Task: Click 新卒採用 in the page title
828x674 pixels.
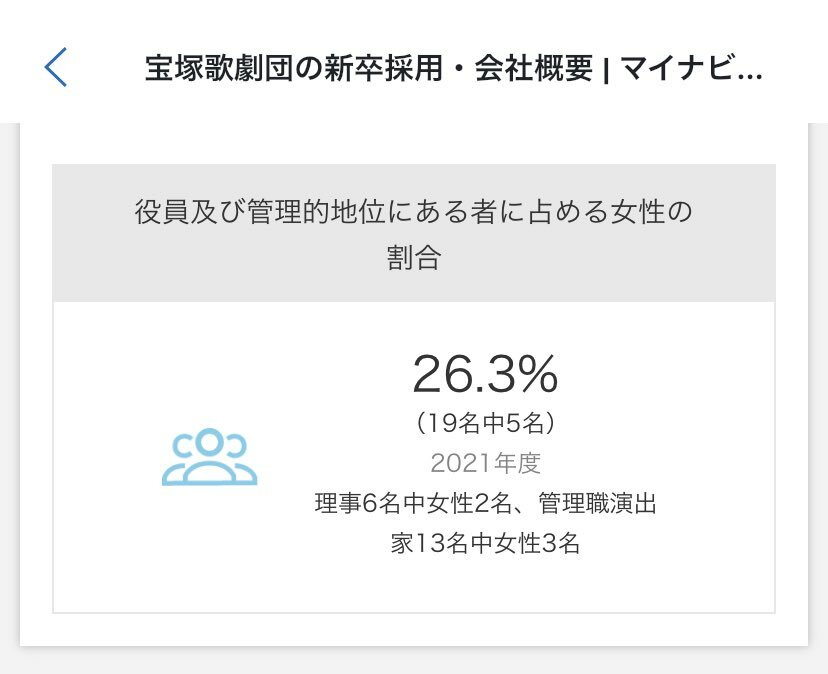Action: [383, 69]
